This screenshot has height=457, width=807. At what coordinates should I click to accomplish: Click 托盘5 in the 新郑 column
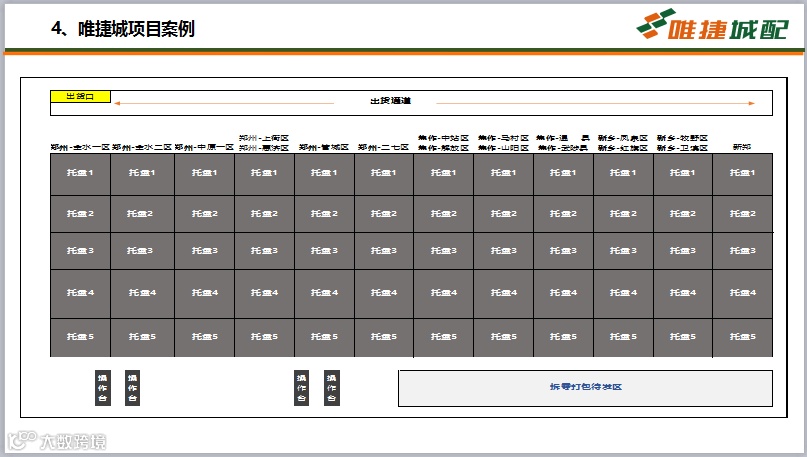[x=742, y=337]
